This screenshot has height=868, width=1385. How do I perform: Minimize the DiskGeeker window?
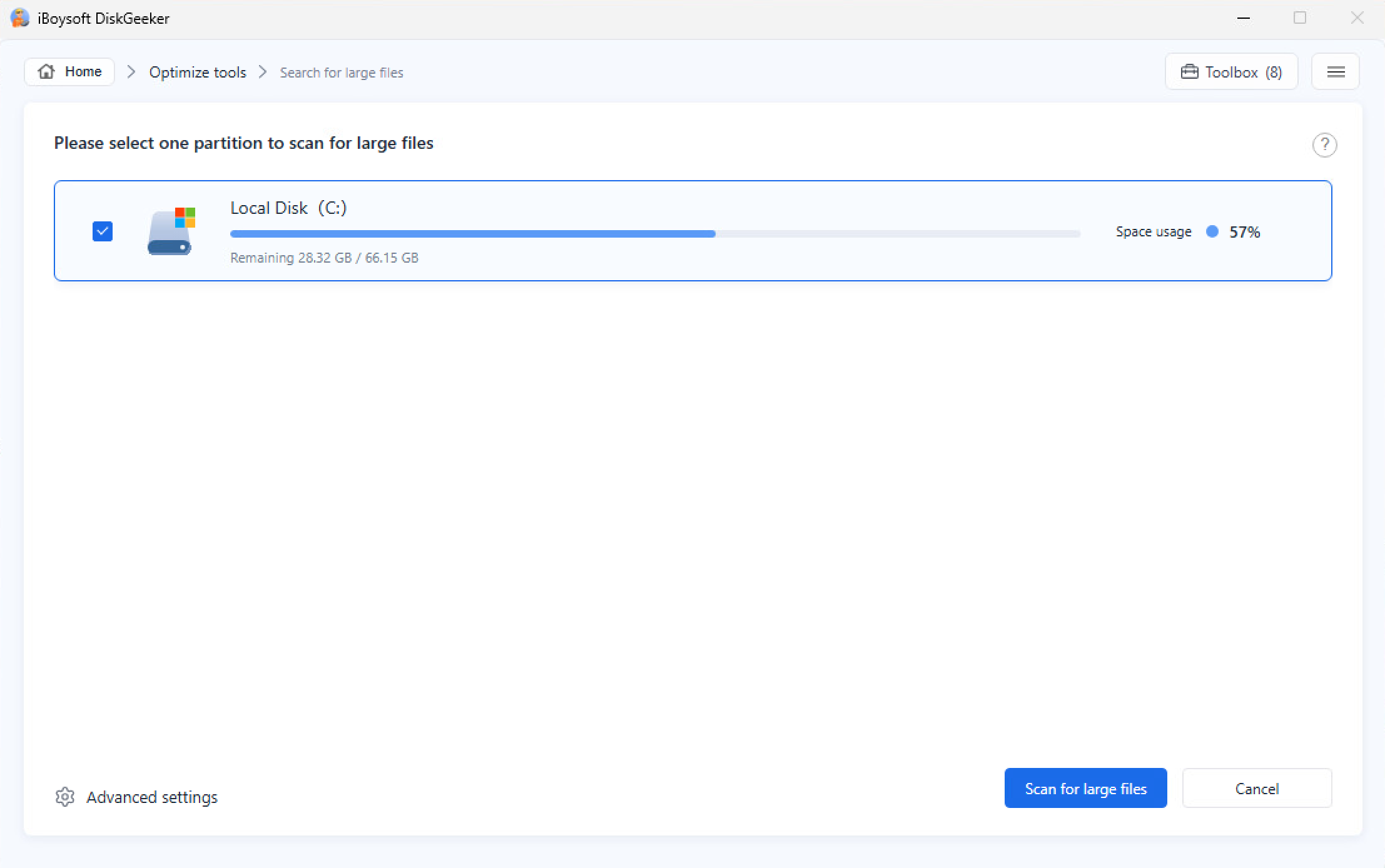[1244, 18]
